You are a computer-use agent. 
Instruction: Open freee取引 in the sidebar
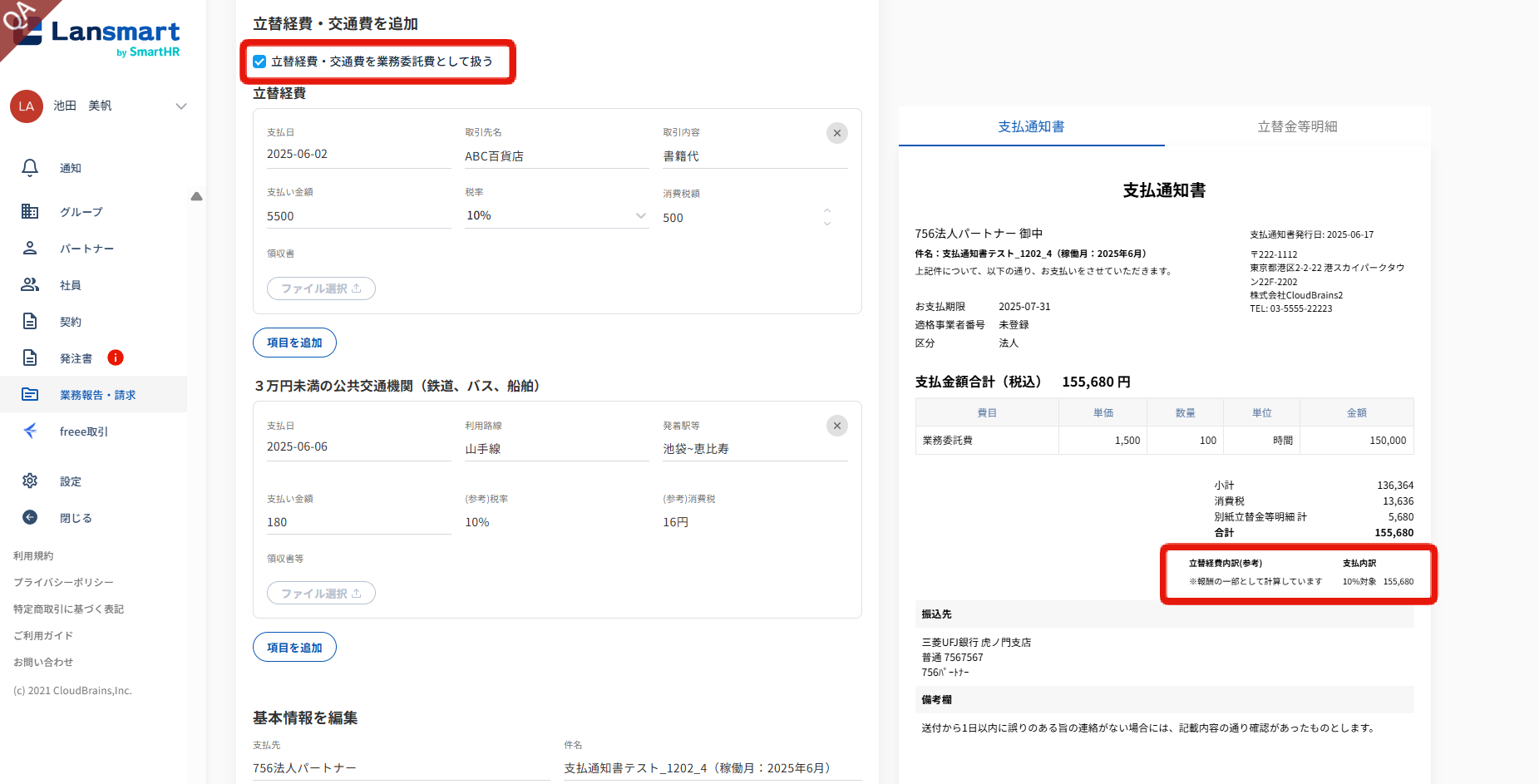[x=84, y=431]
